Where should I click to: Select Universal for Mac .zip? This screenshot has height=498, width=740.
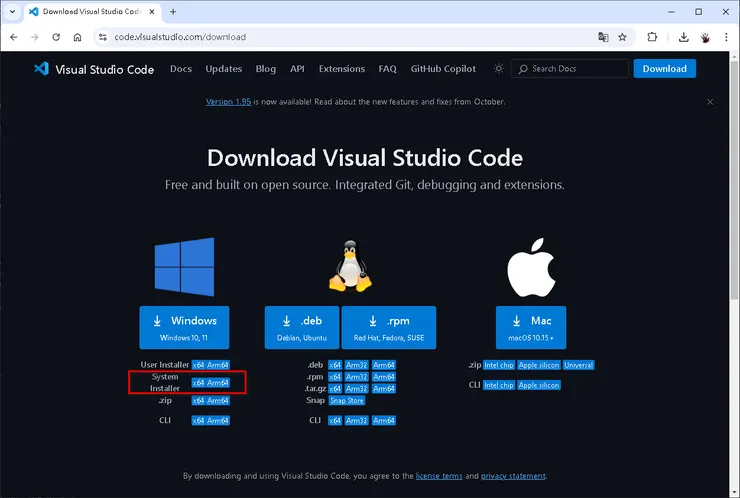click(579, 365)
